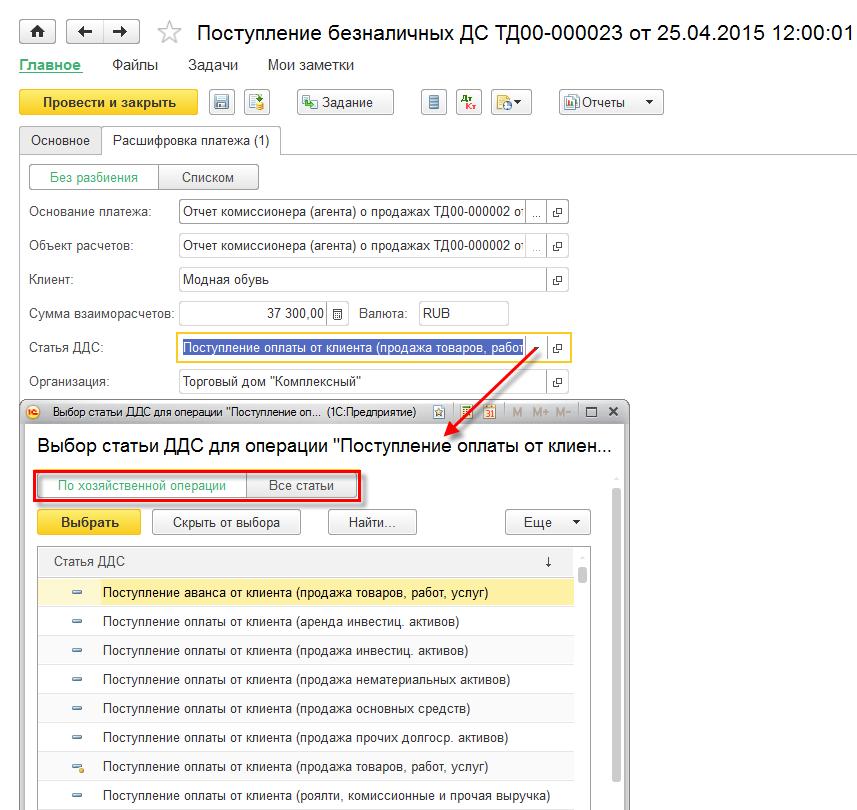Switch to the Основное tab

pos(60,140)
